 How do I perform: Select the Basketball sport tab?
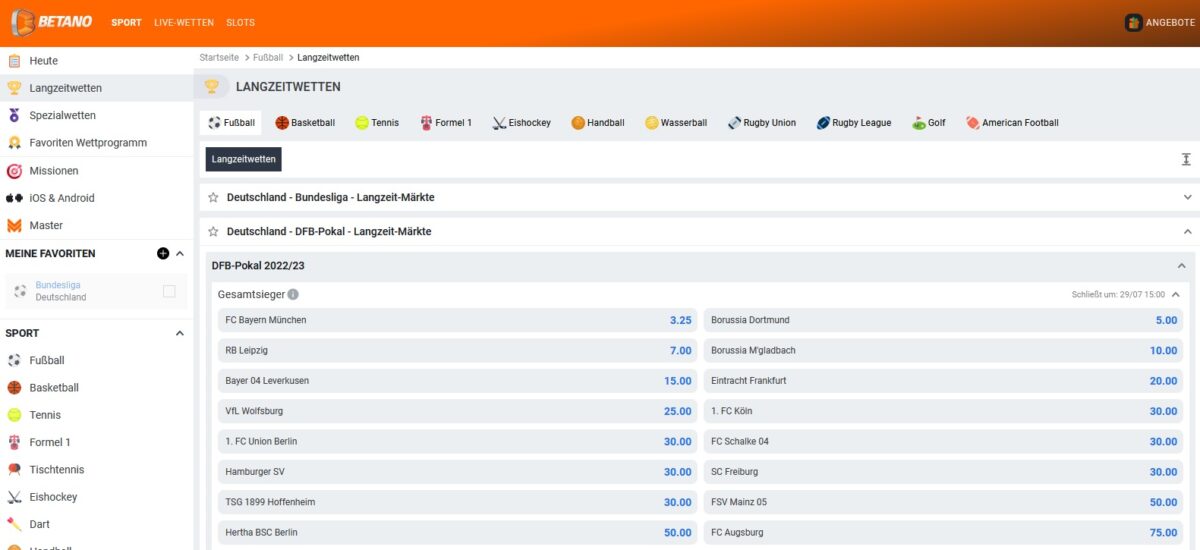click(x=306, y=123)
